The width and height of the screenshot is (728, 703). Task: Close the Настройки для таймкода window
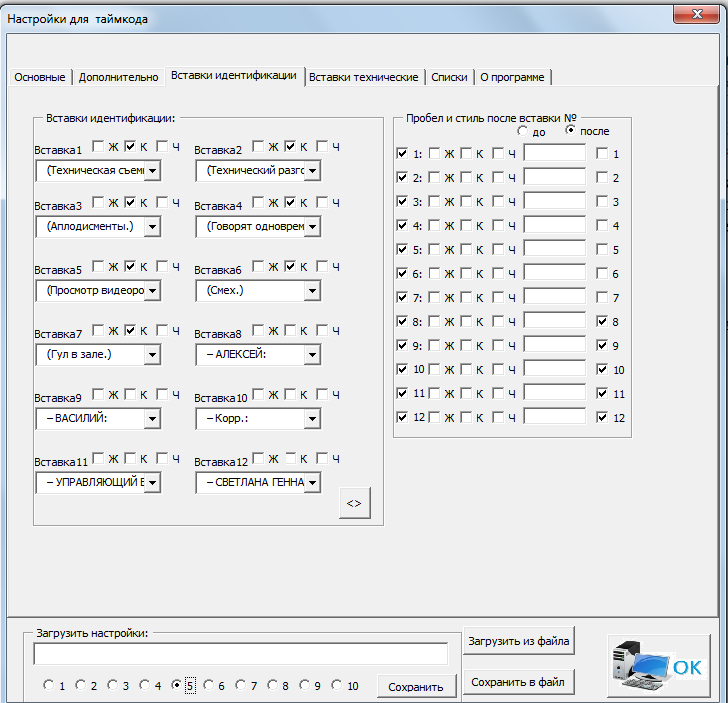696,14
